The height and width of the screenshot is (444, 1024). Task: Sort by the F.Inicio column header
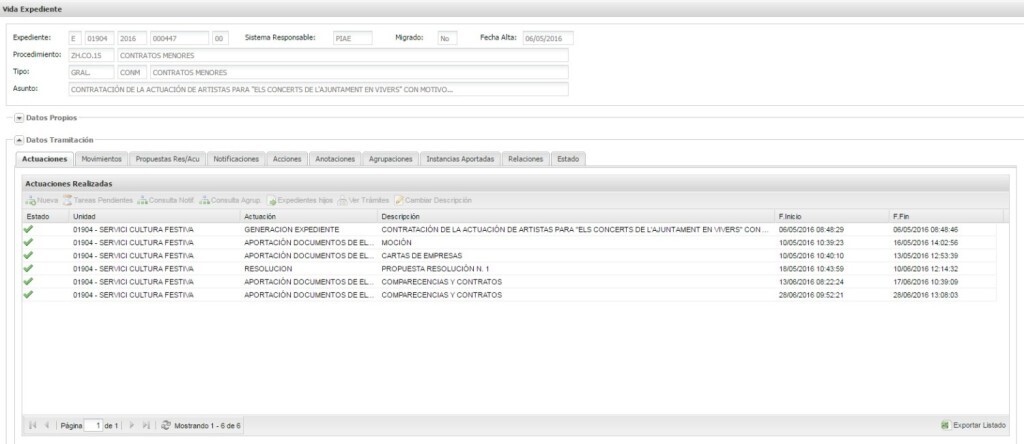(831, 216)
